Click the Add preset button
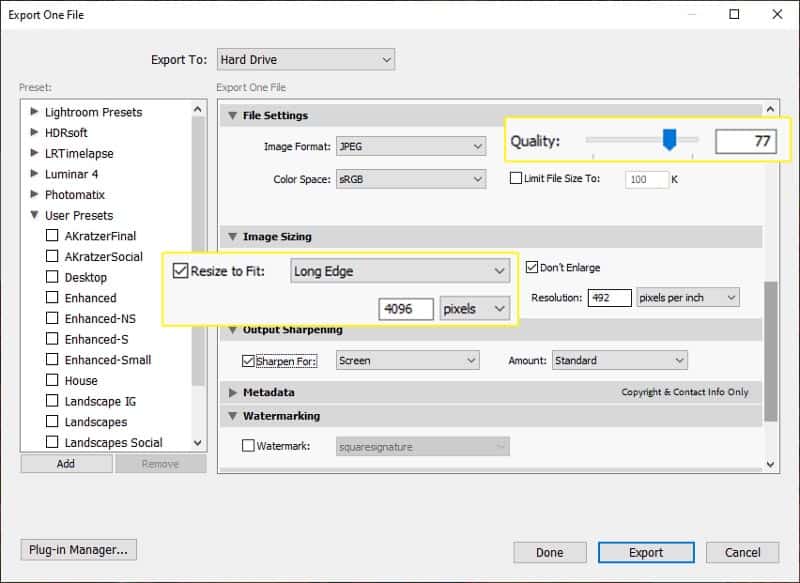Image resolution: width=800 pixels, height=583 pixels. [x=66, y=464]
